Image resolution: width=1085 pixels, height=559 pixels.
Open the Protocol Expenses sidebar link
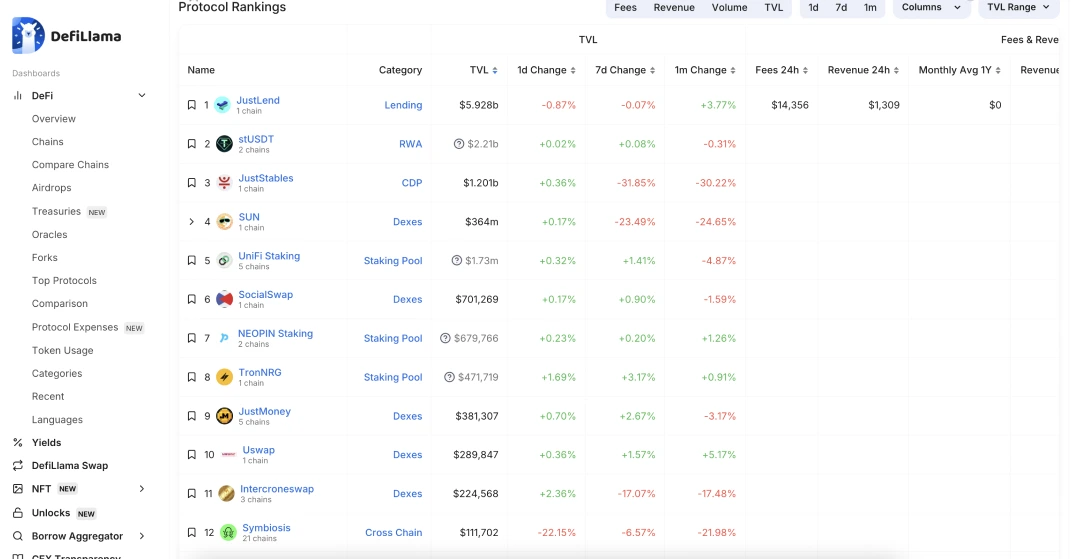(x=75, y=327)
